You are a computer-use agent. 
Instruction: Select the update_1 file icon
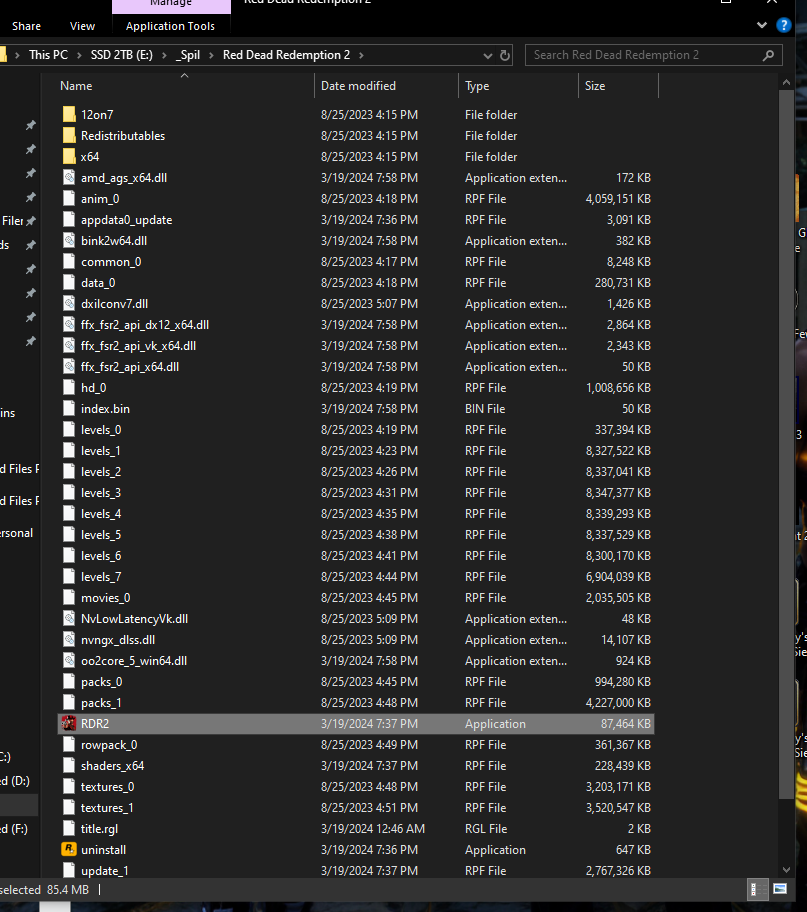click(x=69, y=871)
